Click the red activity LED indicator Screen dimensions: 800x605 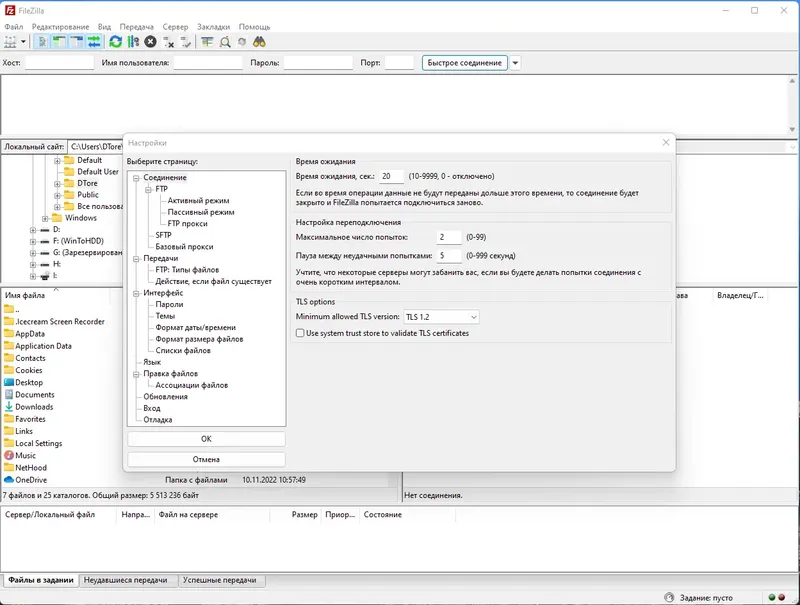(x=782, y=597)
